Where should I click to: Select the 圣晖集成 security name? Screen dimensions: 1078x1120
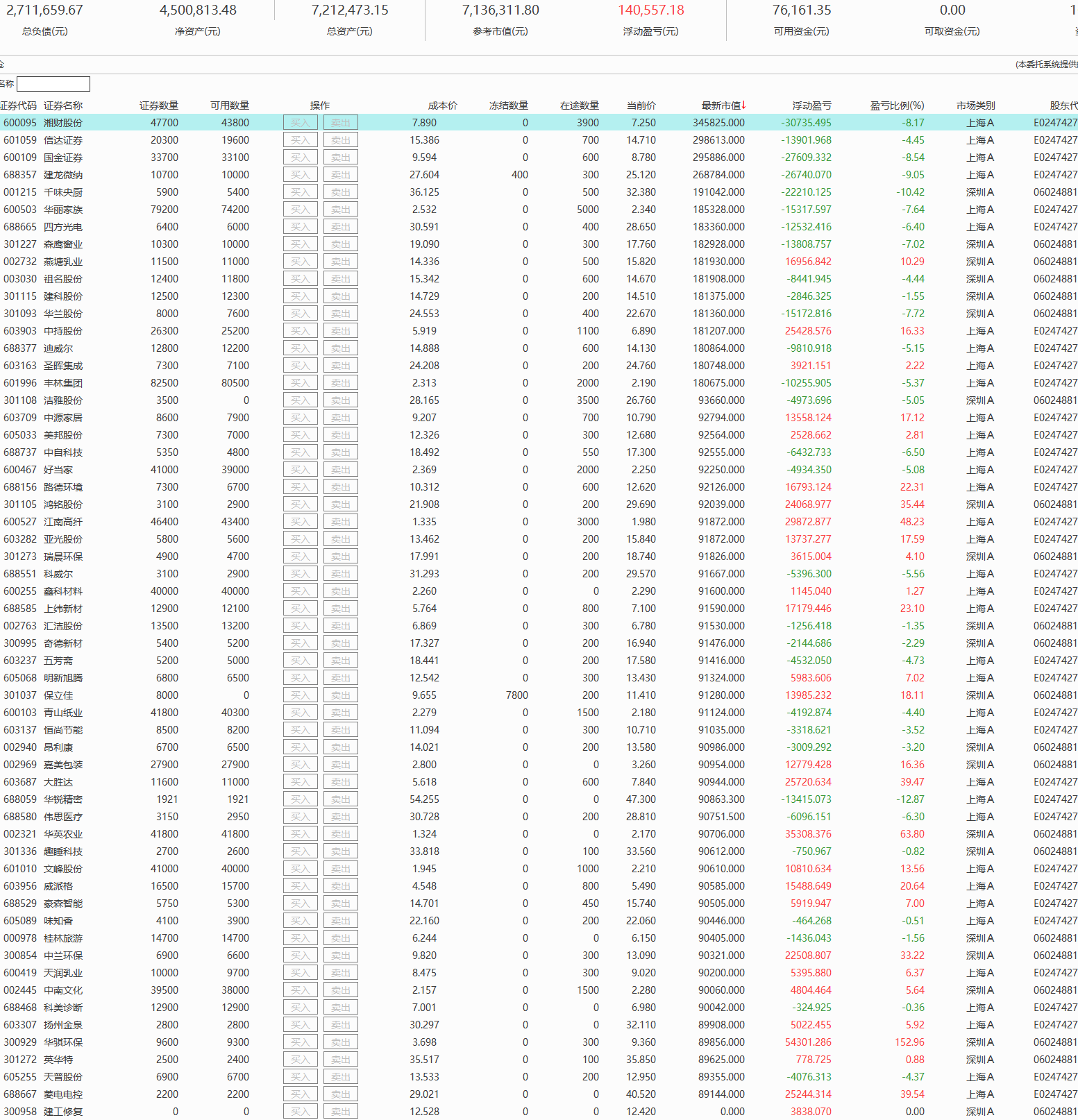[63, 366]
